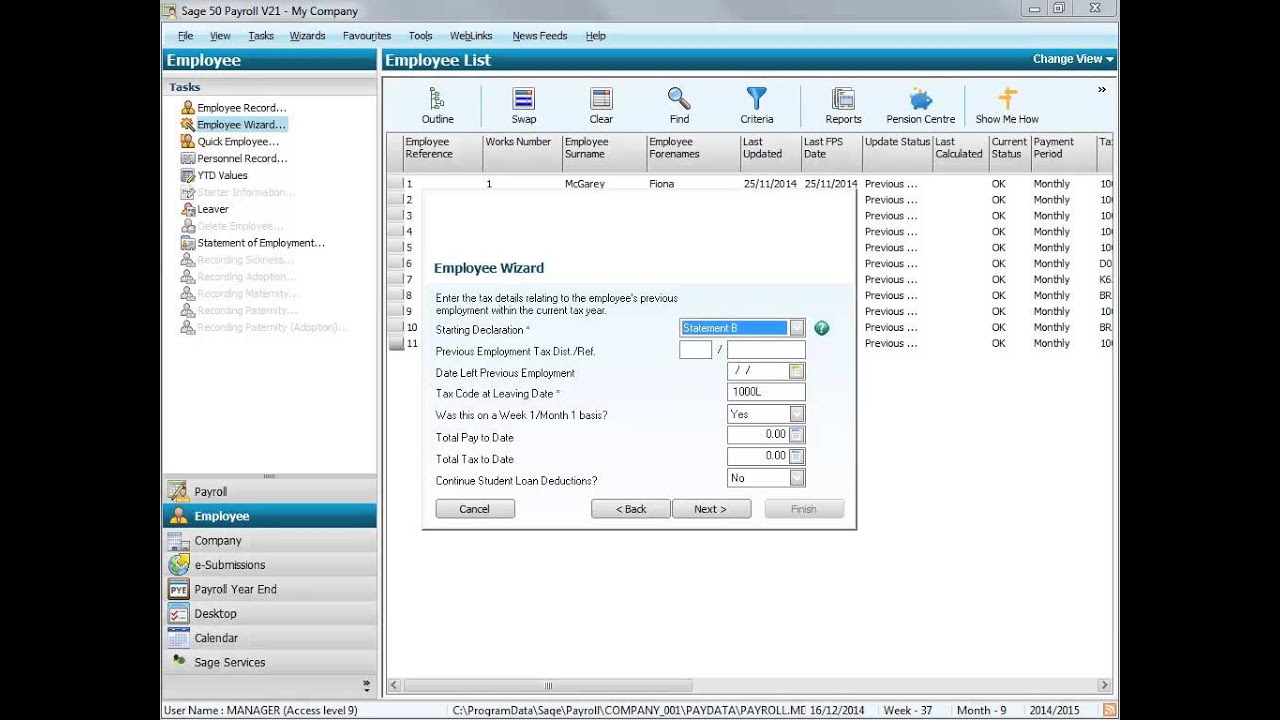The image size is (1280, 720).
Task: Open the Reports toolbar icon
Action: point(843,105)
